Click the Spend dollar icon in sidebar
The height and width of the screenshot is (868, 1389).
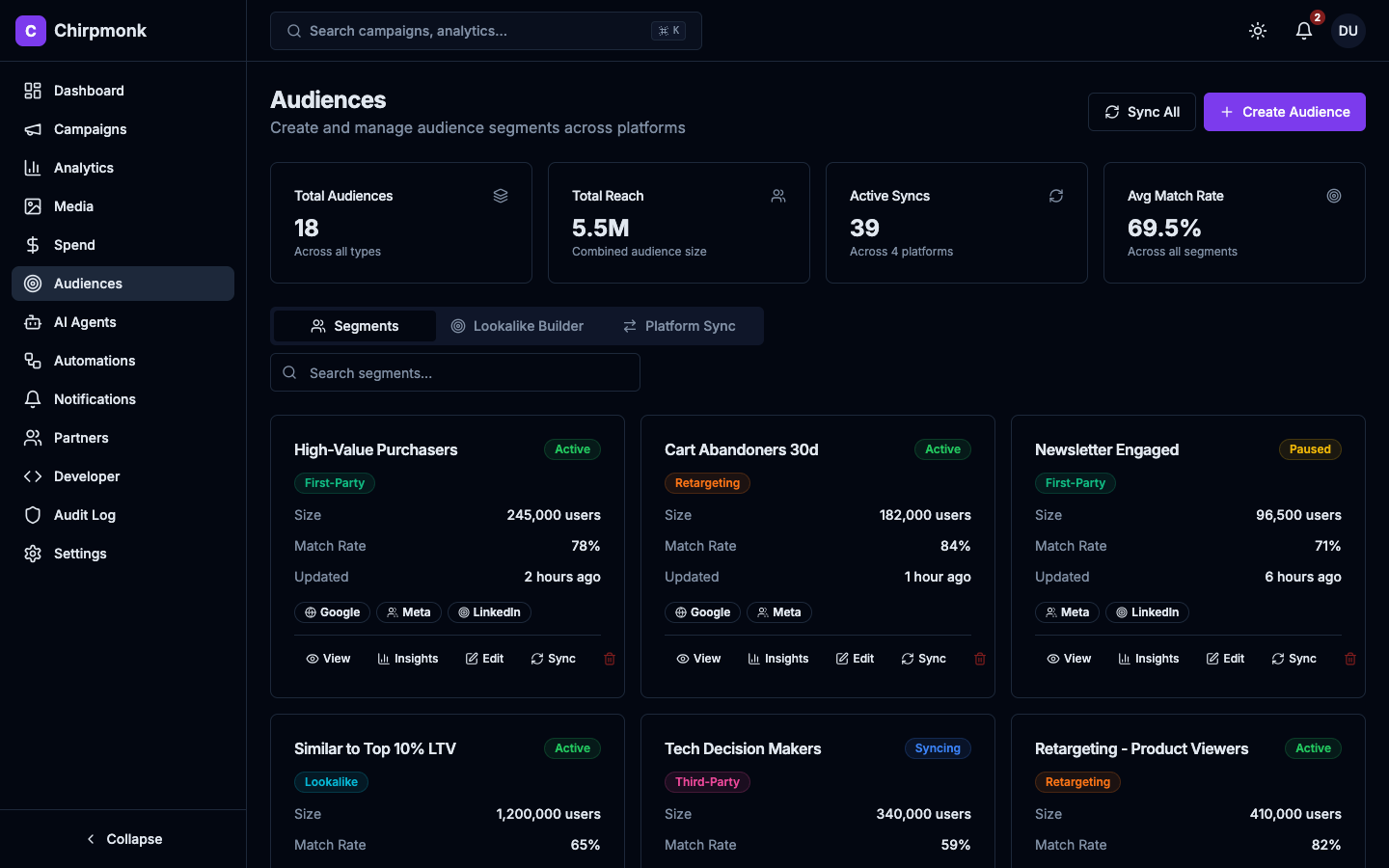pos(32,245)
